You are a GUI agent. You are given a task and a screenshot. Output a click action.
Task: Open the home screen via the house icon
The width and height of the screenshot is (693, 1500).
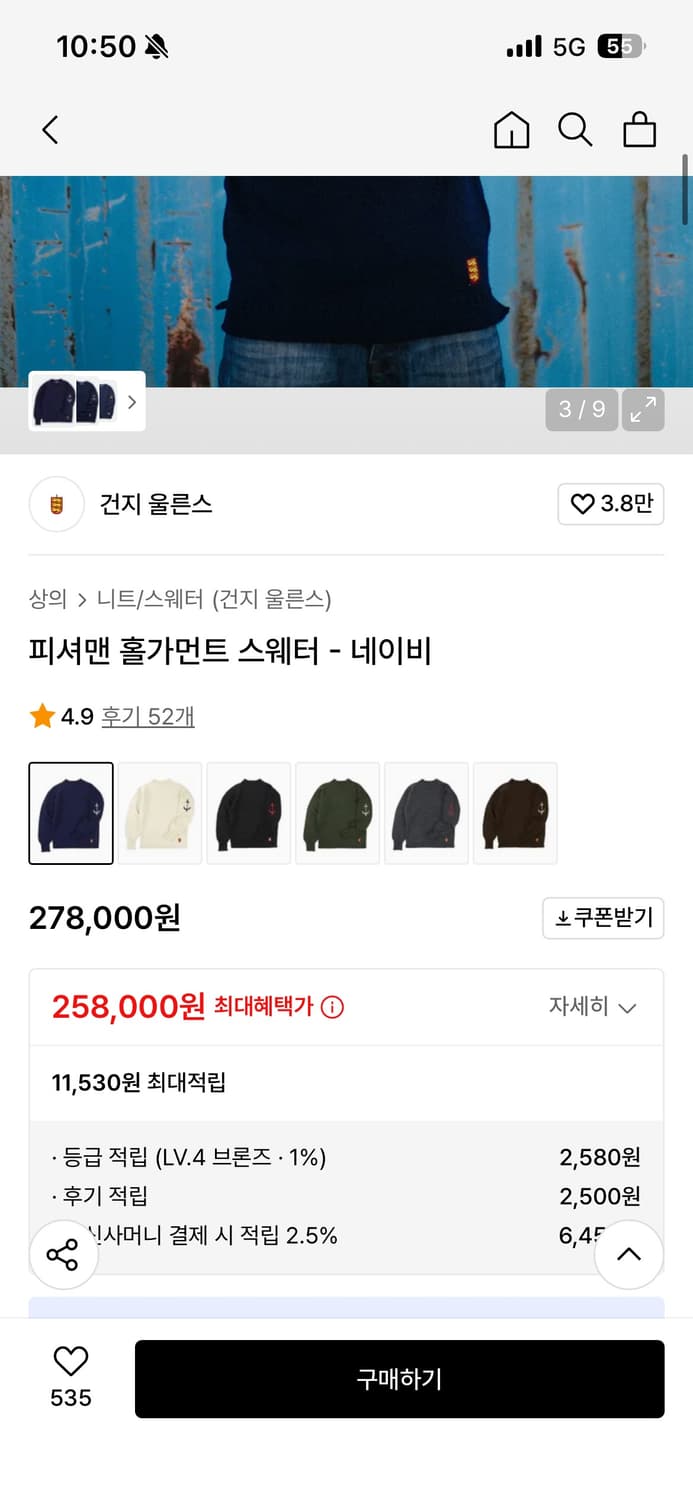click(x=511, y=129)
